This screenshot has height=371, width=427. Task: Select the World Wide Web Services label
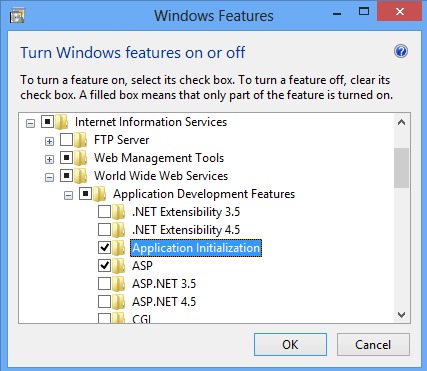[161, 176]
